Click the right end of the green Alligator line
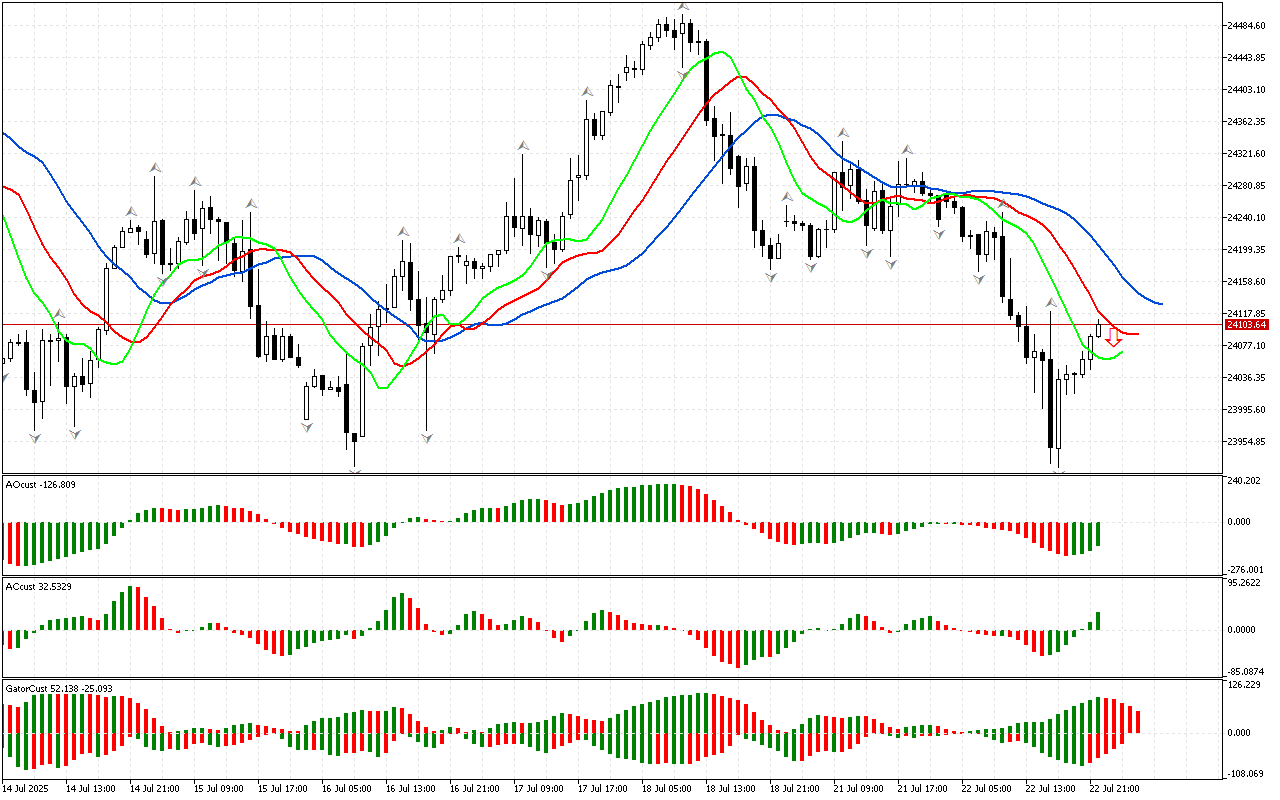This screenshot has height=800, width=1280. (x=1122, y=352)
